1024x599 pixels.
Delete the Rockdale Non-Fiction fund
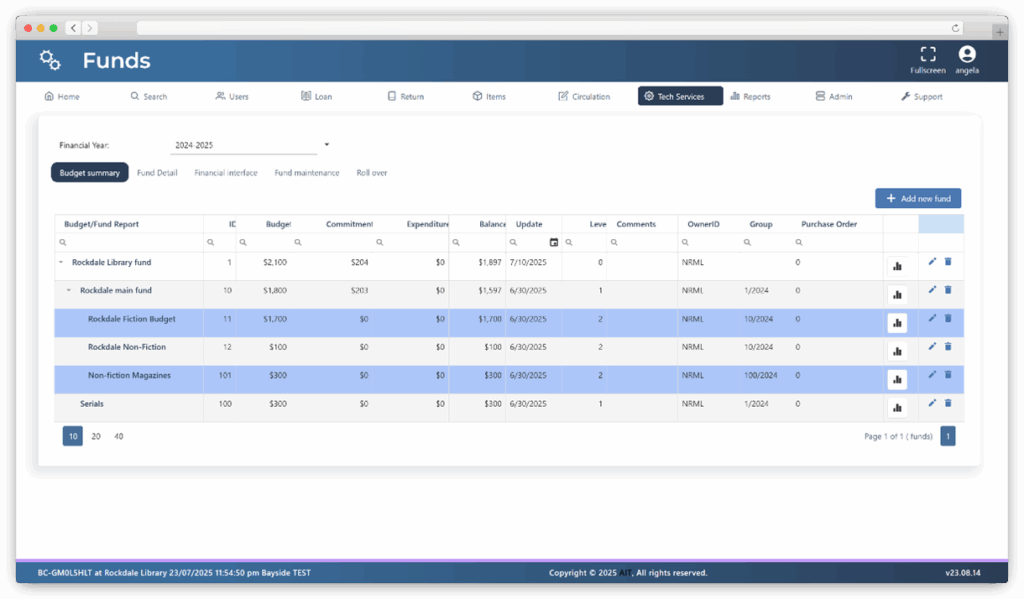point(948,346)
